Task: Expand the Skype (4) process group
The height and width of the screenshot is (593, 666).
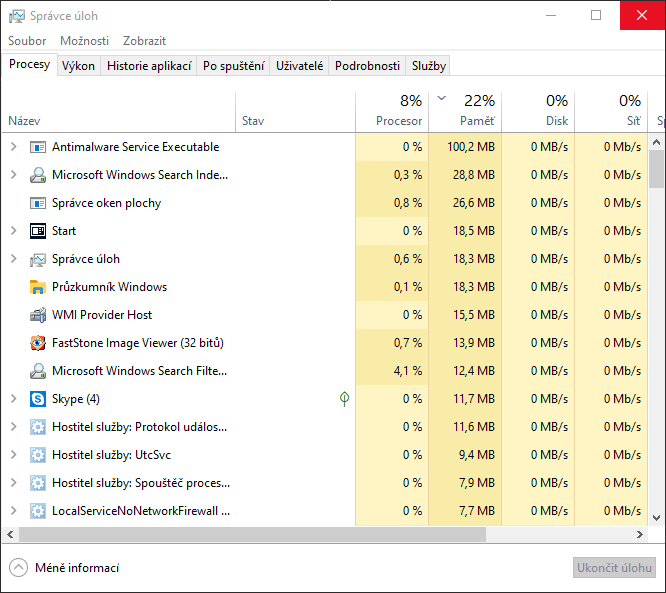Action: 13,399
